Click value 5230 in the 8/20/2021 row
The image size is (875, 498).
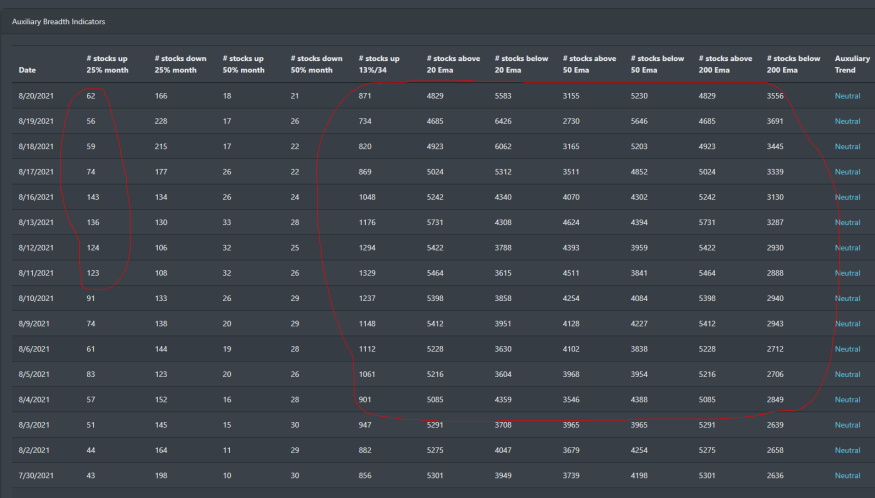640,96
